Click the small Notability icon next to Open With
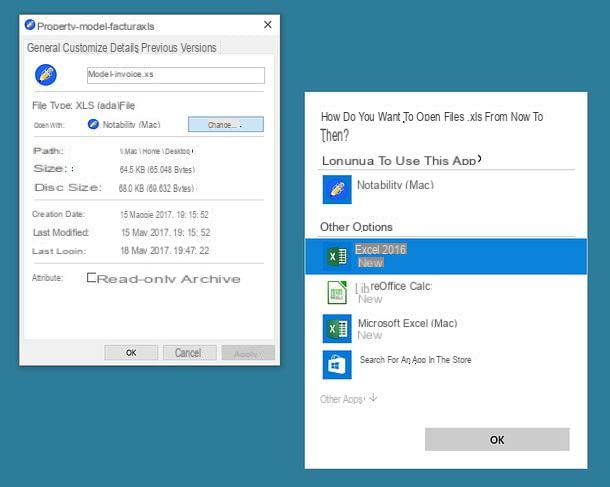Viewport: 610px width, 487px height. [x=93, y=124]
